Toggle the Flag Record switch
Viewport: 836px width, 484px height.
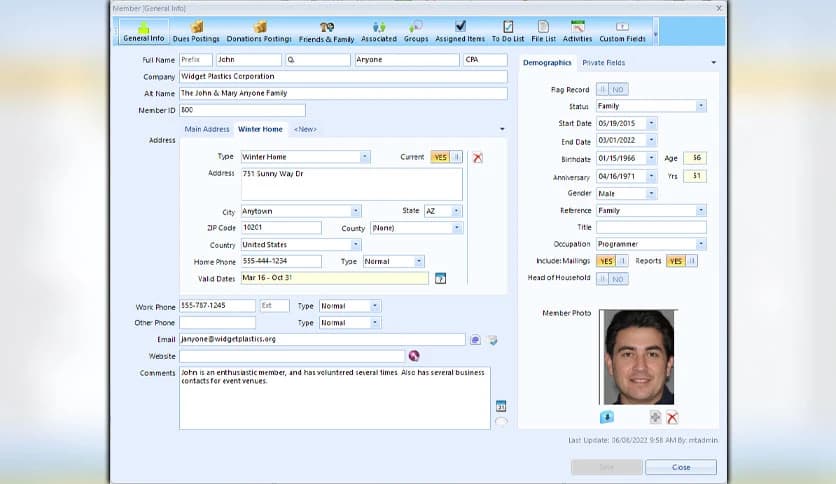612,90
